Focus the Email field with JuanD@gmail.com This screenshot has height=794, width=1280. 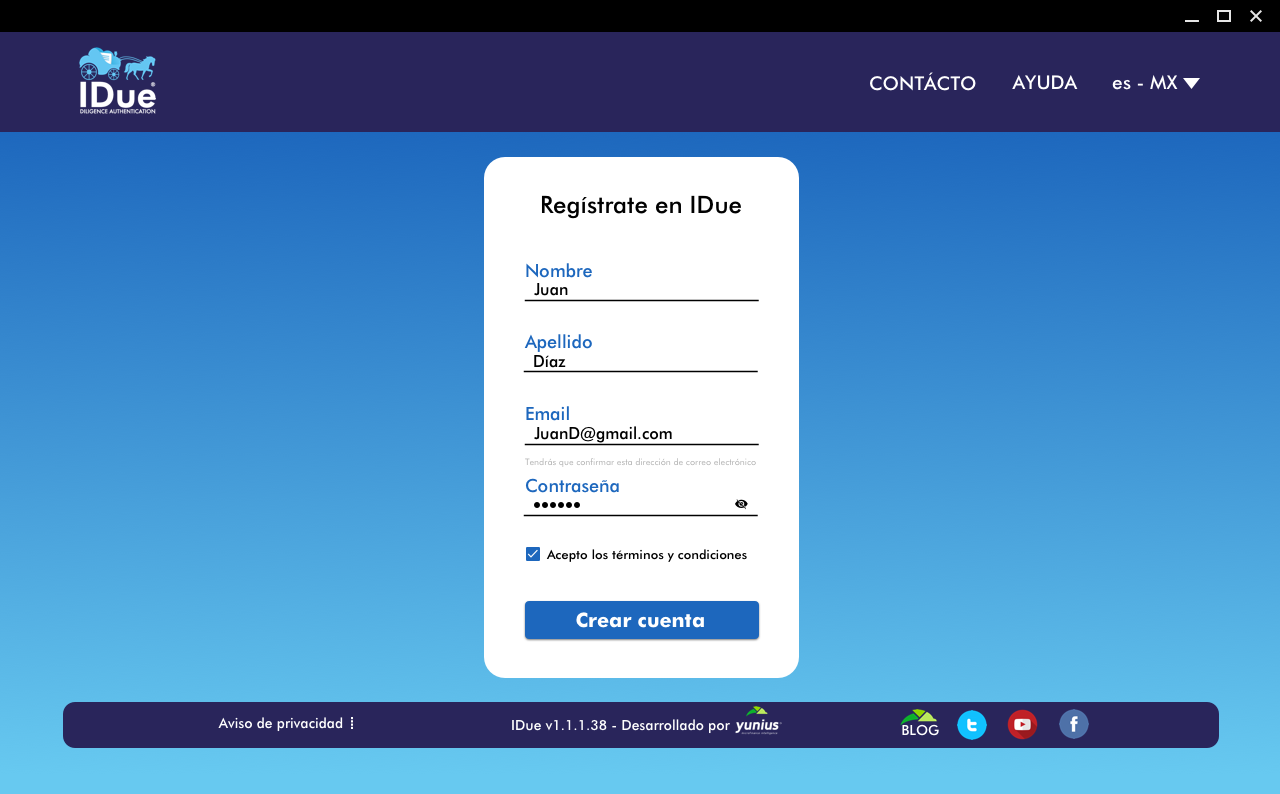click(640, 434)
